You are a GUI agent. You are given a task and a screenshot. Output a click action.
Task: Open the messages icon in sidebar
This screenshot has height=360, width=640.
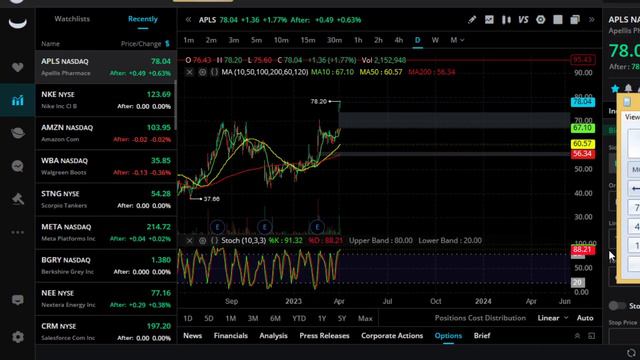[17, 300]
